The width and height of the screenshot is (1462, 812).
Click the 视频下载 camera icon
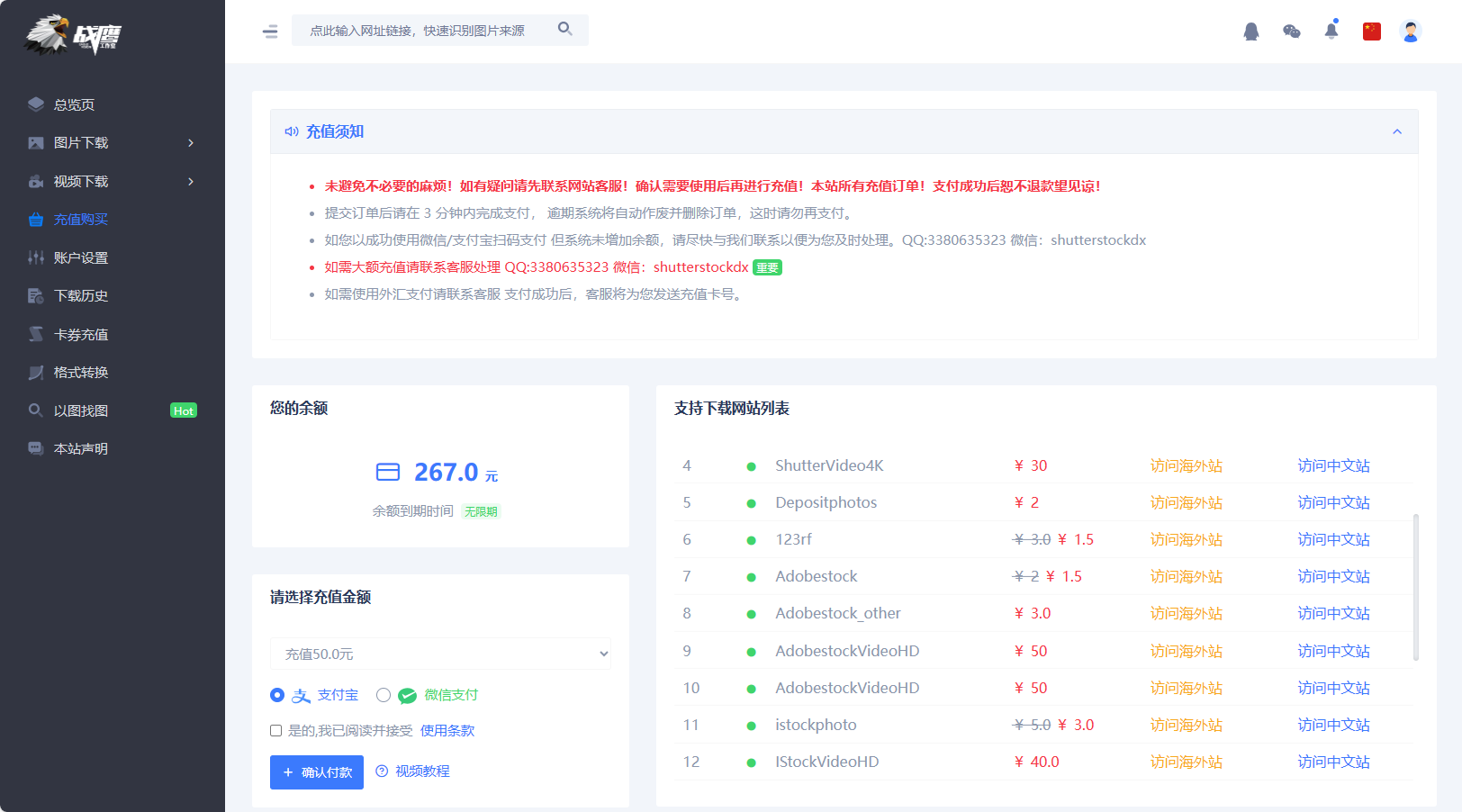[x=36, y=181]
